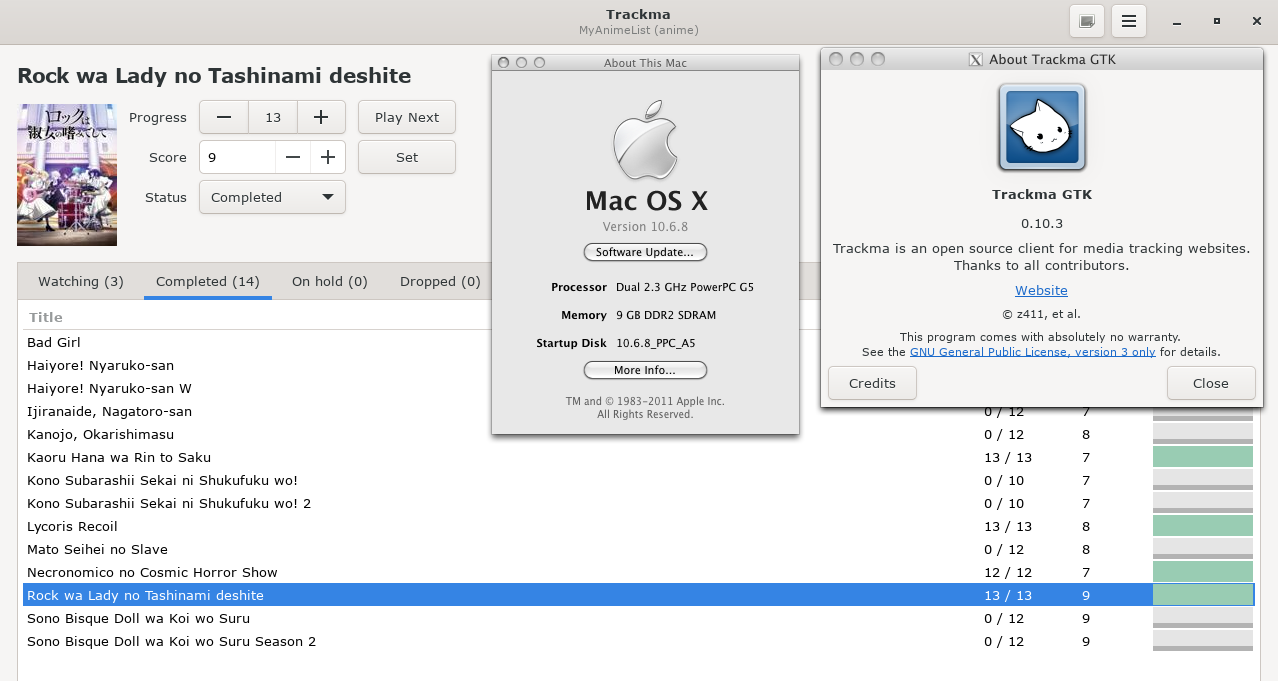1278x681 pixels.
Task: Click the Set score button
Action: [x=407, y=157]
